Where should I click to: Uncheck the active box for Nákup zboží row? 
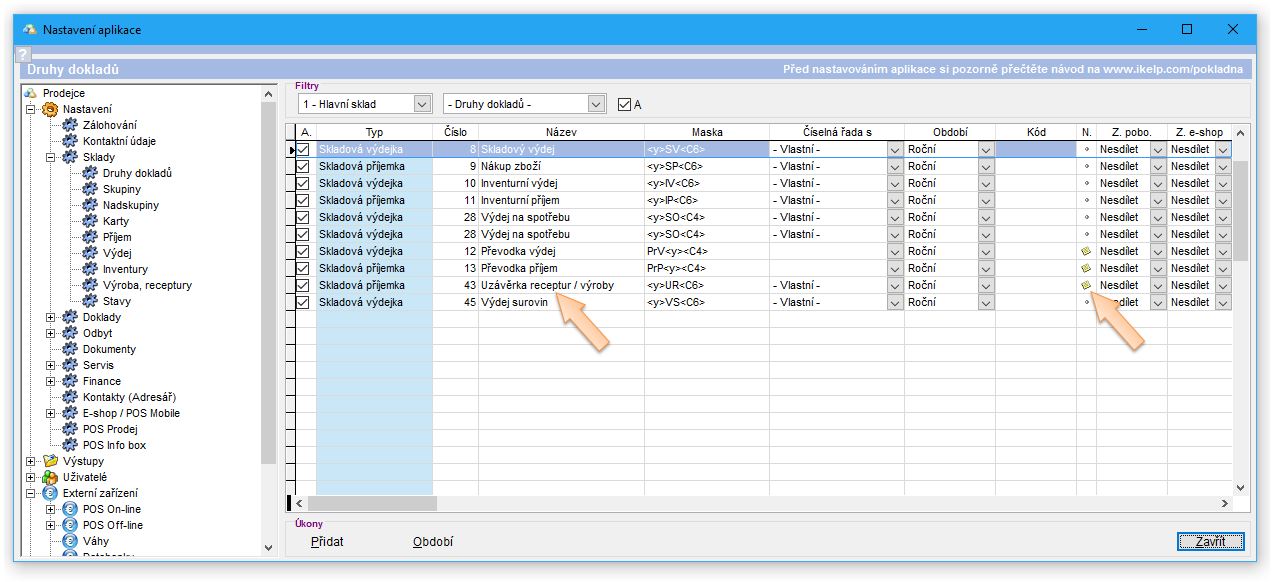[x=304, y=166]
